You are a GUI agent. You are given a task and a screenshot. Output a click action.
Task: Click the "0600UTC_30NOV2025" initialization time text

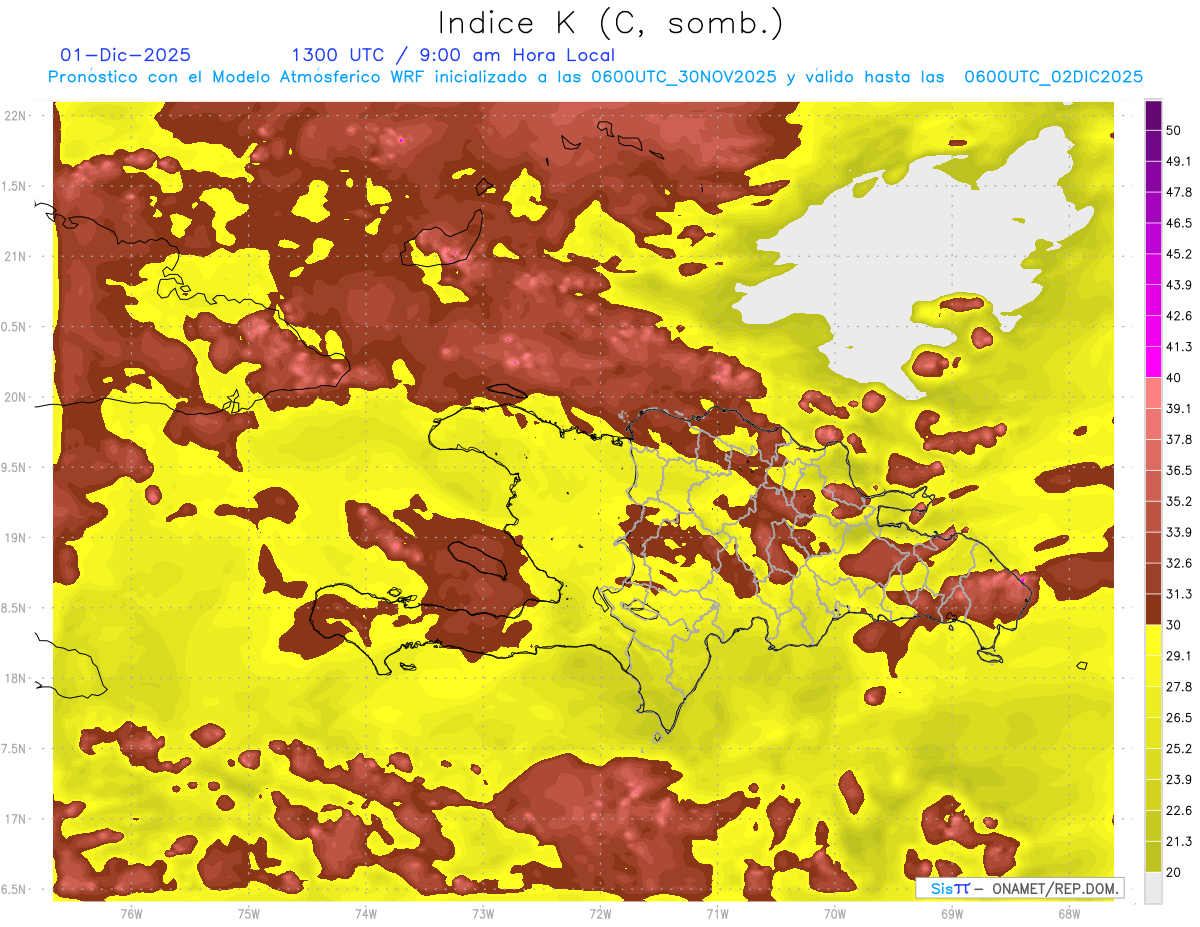[x=684, y=77]
